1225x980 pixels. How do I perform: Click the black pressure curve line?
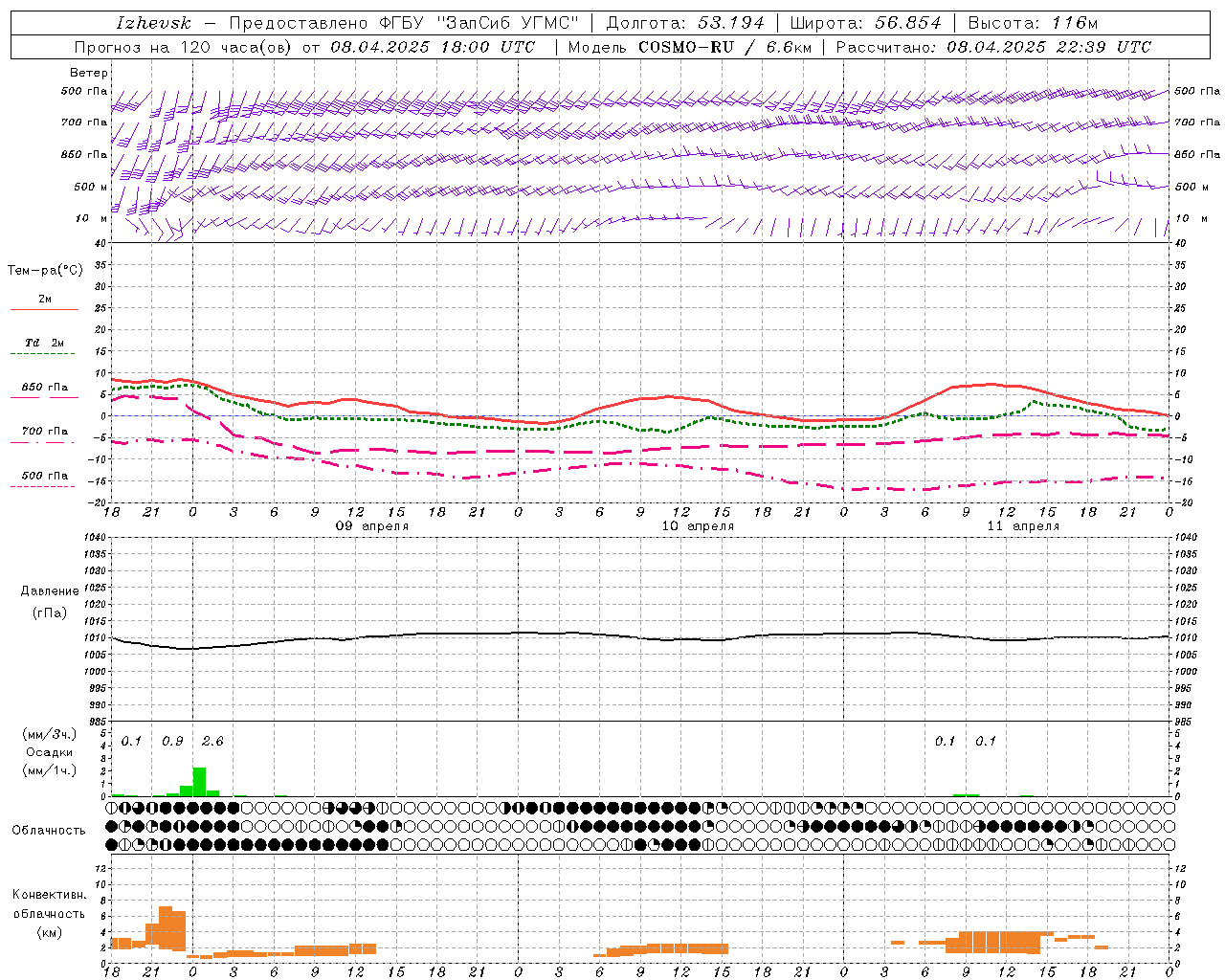[x=641, y=636]
